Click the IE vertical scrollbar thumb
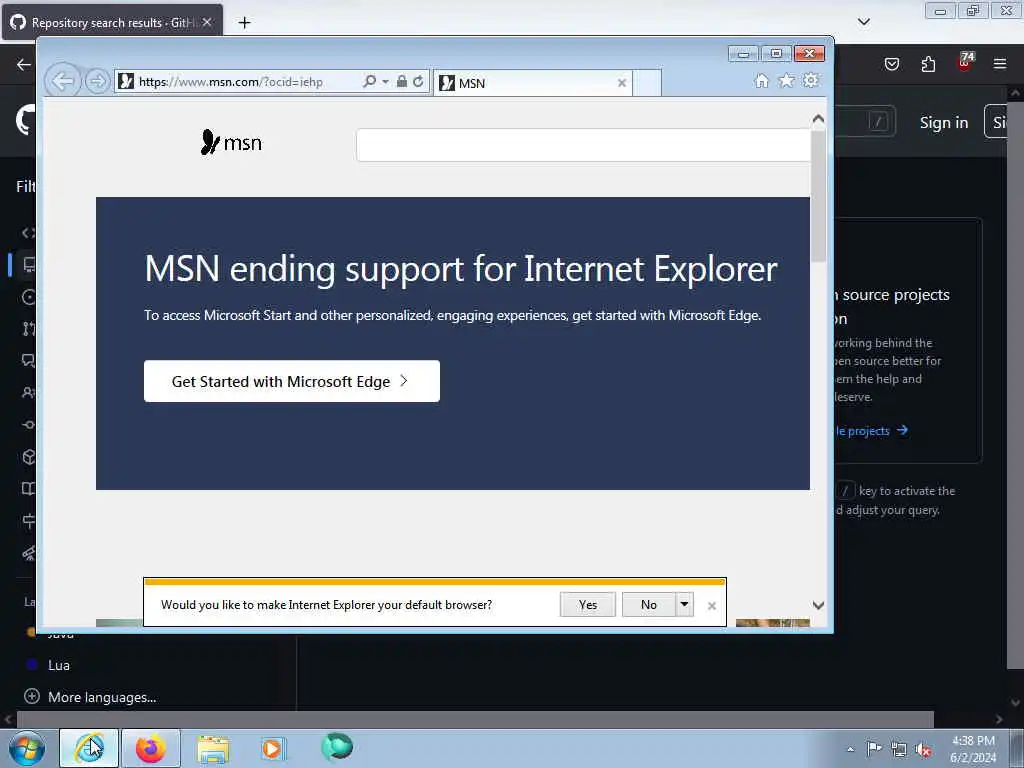 818,196
